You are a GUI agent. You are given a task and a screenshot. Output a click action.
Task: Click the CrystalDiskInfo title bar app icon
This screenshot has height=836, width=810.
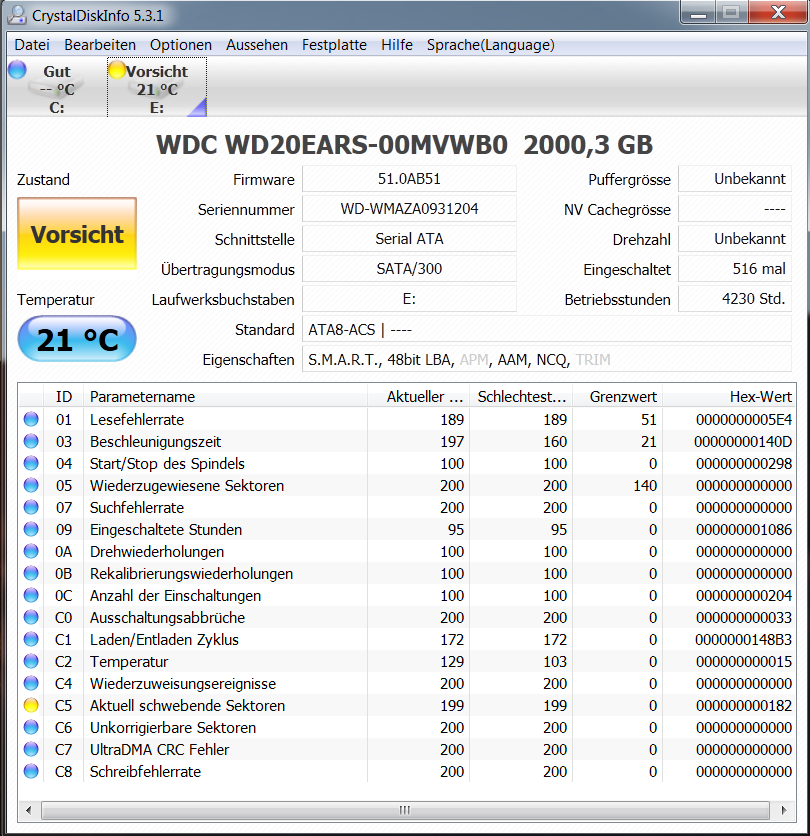click(x=17, y=15)
